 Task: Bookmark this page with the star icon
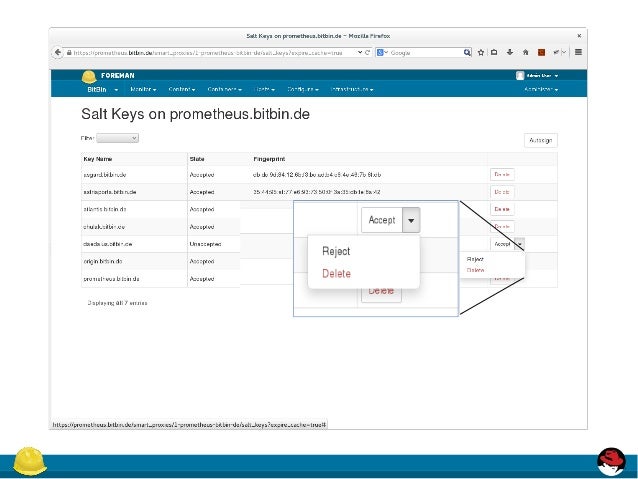pyautogui.click(x=481, y=52)
